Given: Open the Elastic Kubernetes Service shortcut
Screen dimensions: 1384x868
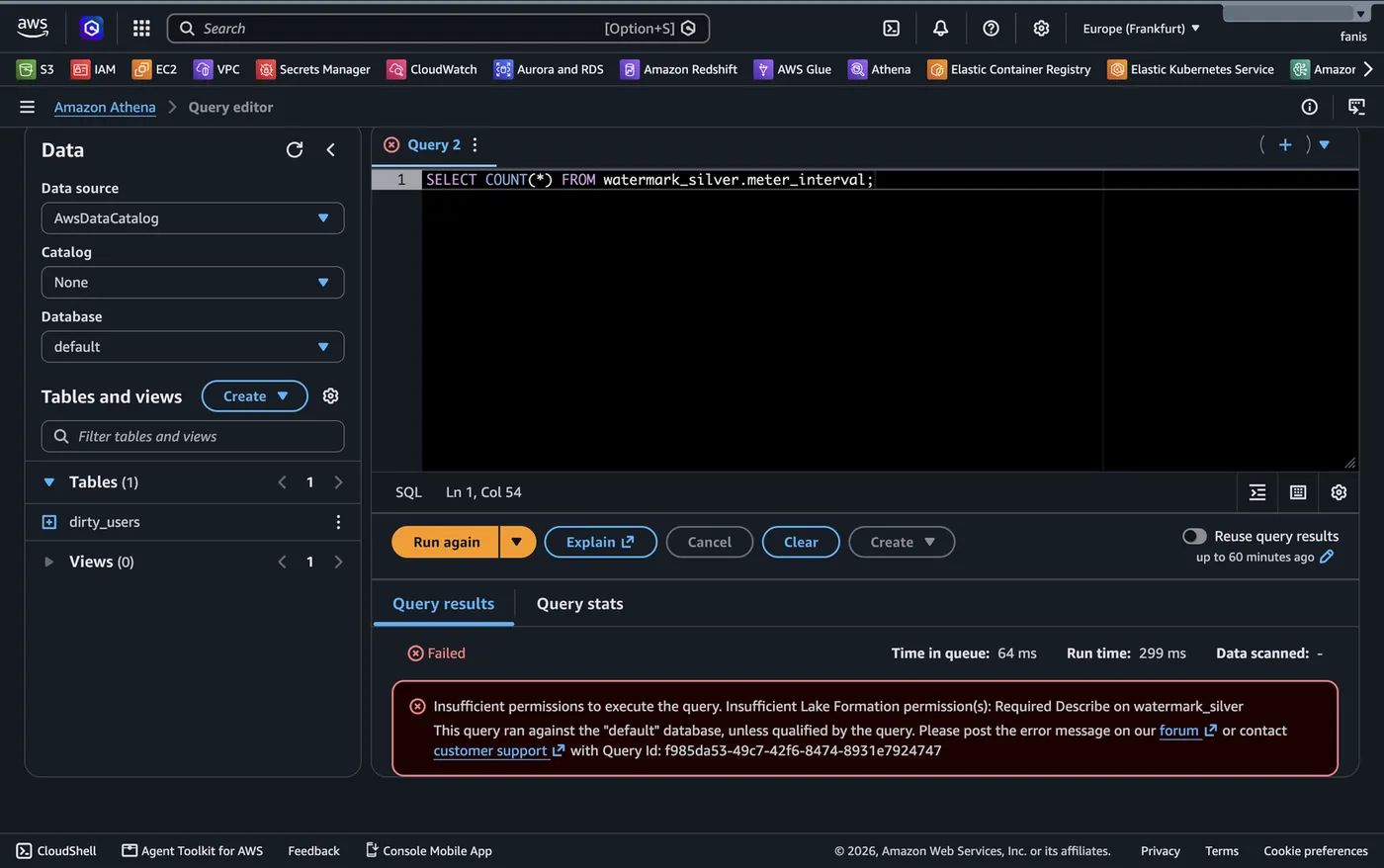Looking at the screenshot, I should click(1191, 69).
